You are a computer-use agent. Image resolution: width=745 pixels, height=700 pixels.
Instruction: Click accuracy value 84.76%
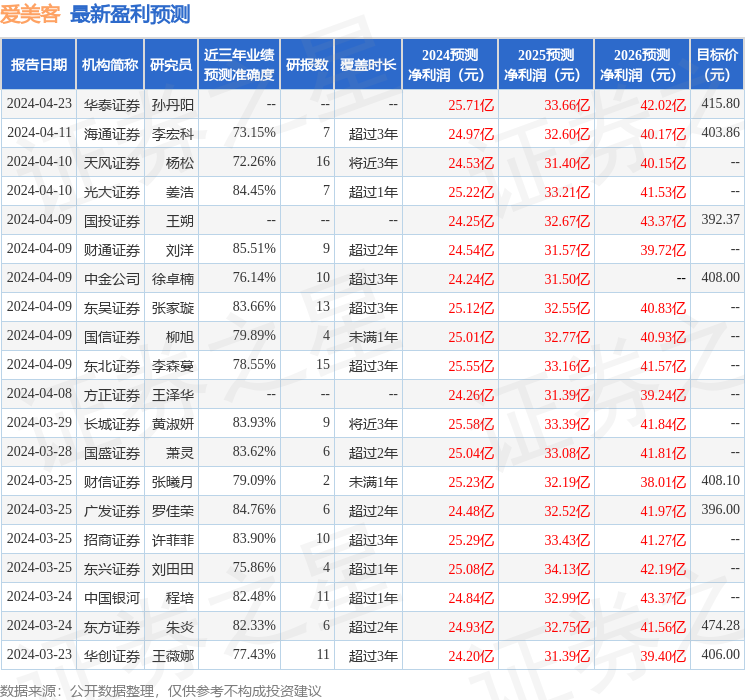[x=254, y=509]
